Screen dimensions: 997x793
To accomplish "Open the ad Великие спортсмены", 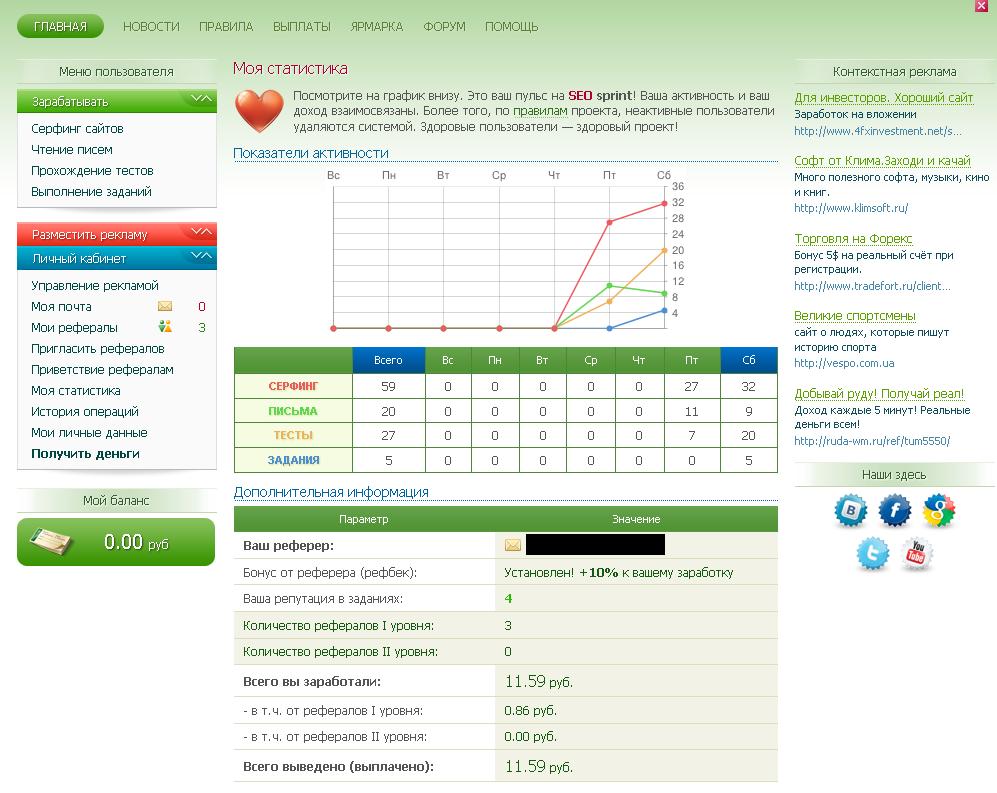I will pyautogui.click(x=855, y=315).
